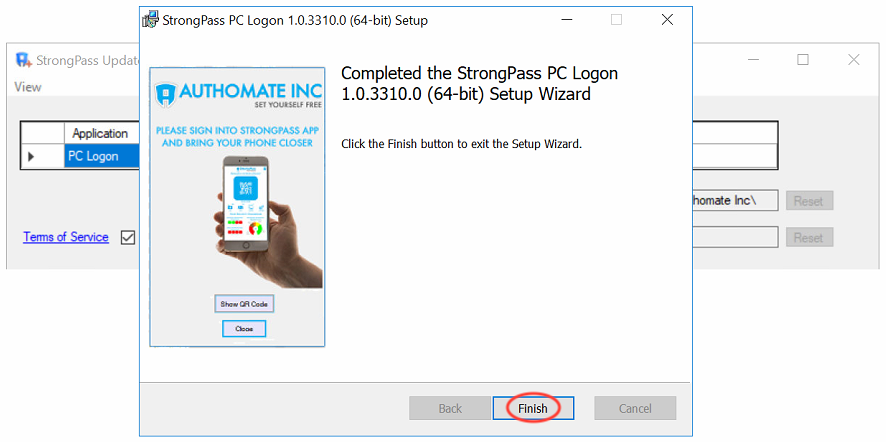Select the PC Logon row in Application table

[x=101, y=157]
